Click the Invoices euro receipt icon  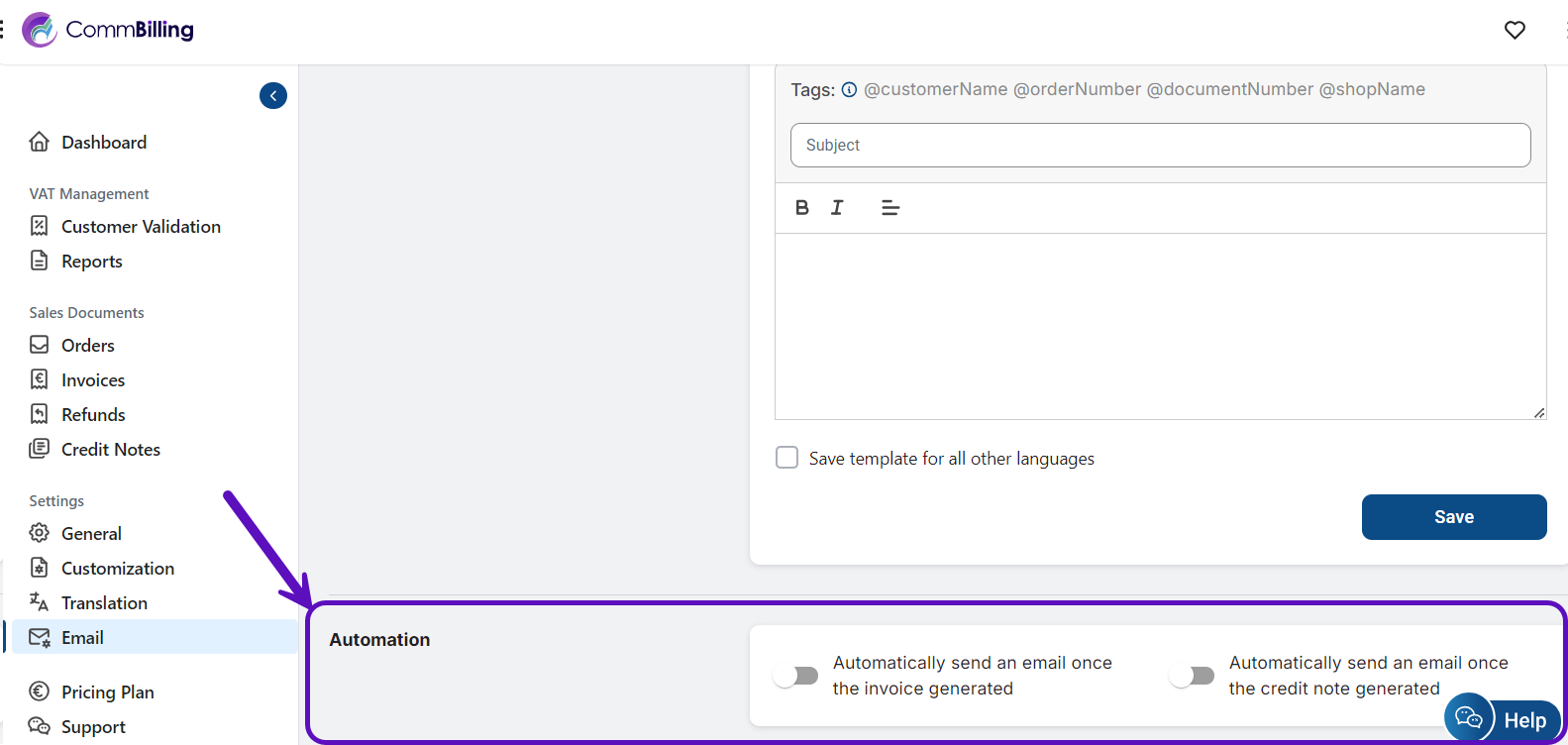[x=40, y=380]
